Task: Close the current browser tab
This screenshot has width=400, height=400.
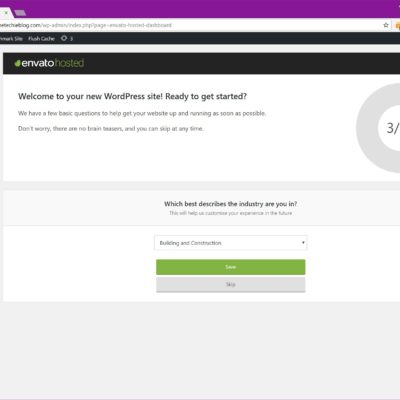Action: pos(6,13)
